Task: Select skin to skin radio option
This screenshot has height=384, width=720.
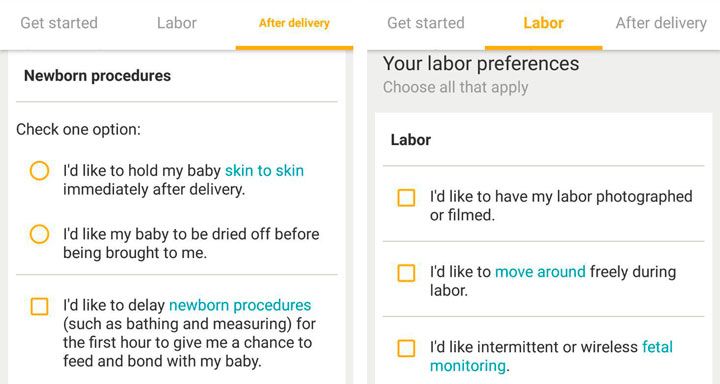Action: point(39,170)
